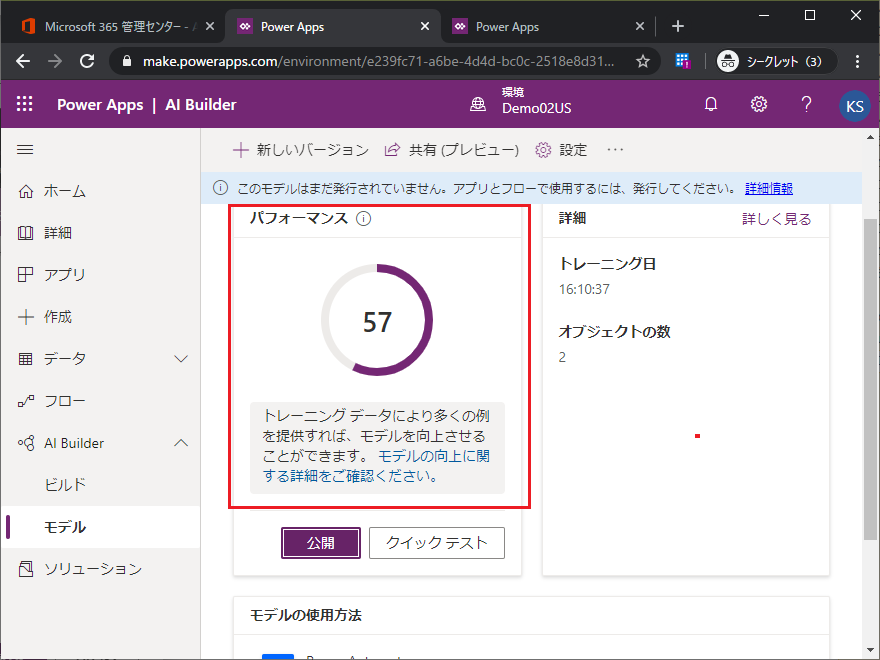Viewport: 880px width, 660px height.
Task: Expand the データ navigation section
Action: [x=181, y=359]
